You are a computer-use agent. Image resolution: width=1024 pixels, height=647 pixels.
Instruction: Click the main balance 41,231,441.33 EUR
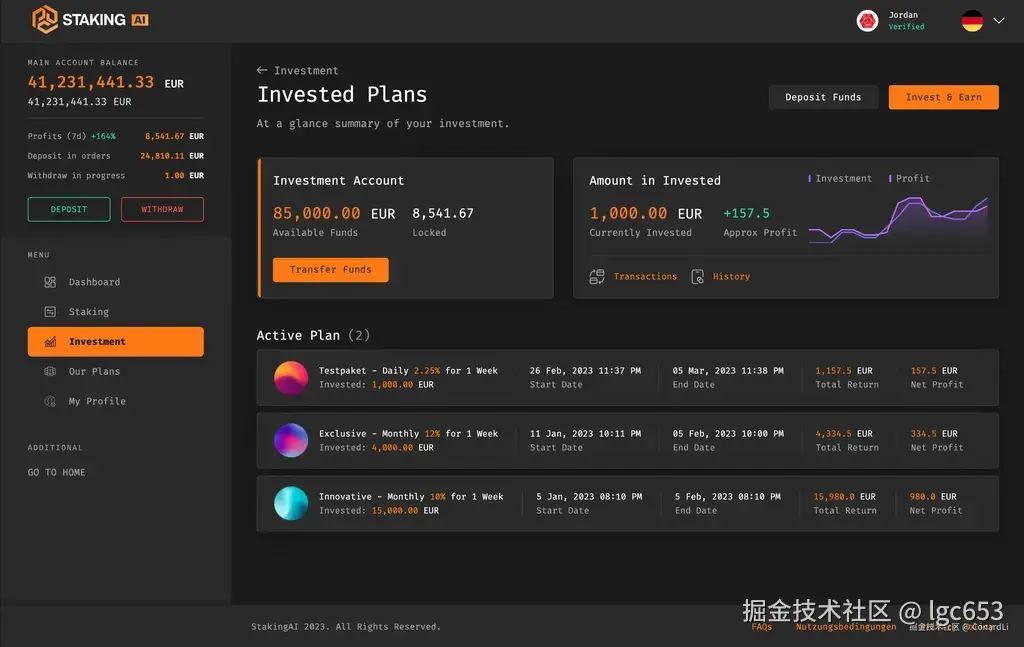click(x=105, y=82)
